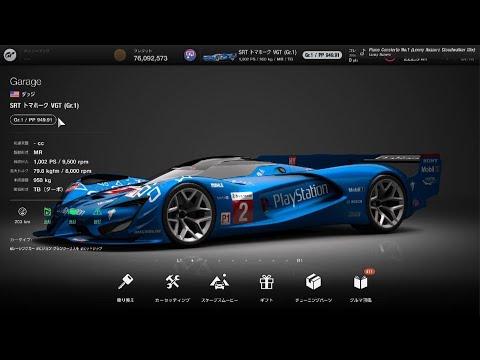This screenshot has width=480, height=360.
Task: Select the first page indicator dot
Action: click(x=192, y=260)
